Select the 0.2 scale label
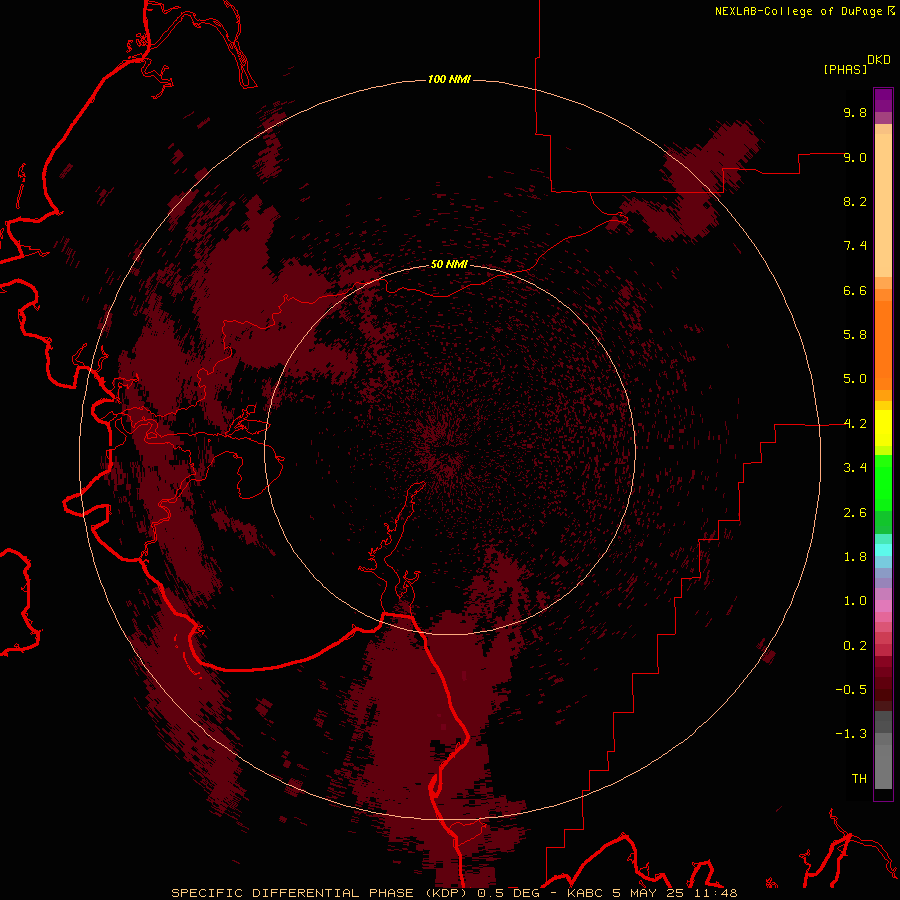The image size is (900, 900). [x=855, y=646]
